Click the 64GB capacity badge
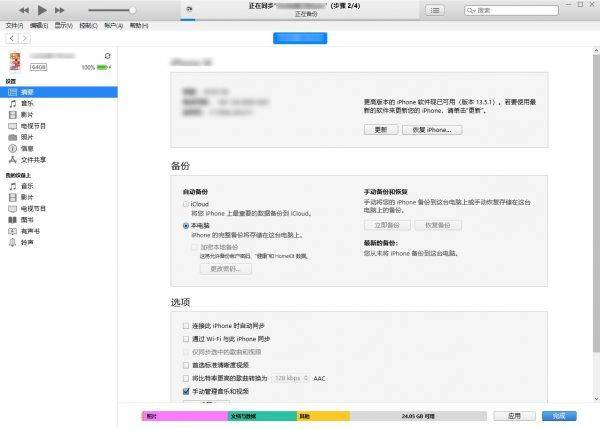The width and height of the screenshot is (600, 429). pyautogui.click(x=38, y=67)
